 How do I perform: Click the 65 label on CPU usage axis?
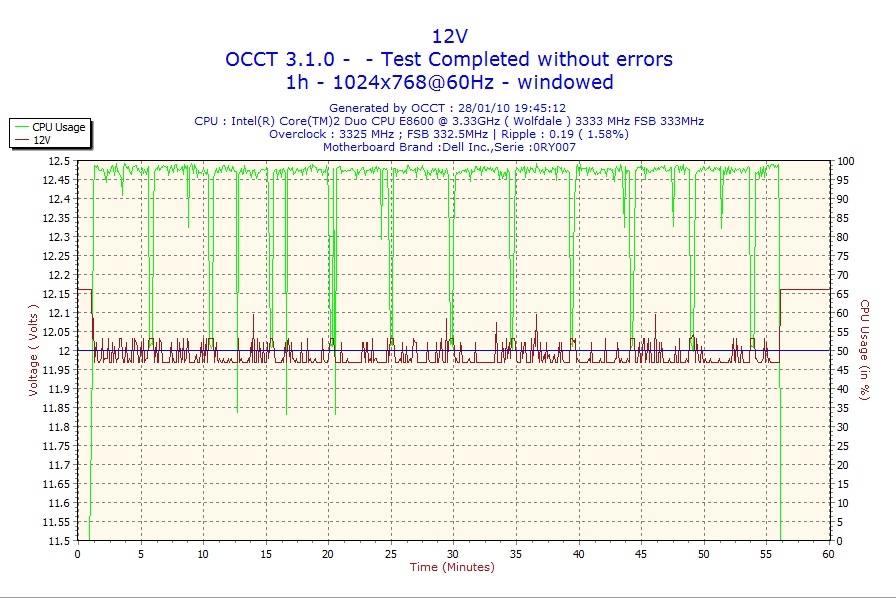click(x=843, y=294)
